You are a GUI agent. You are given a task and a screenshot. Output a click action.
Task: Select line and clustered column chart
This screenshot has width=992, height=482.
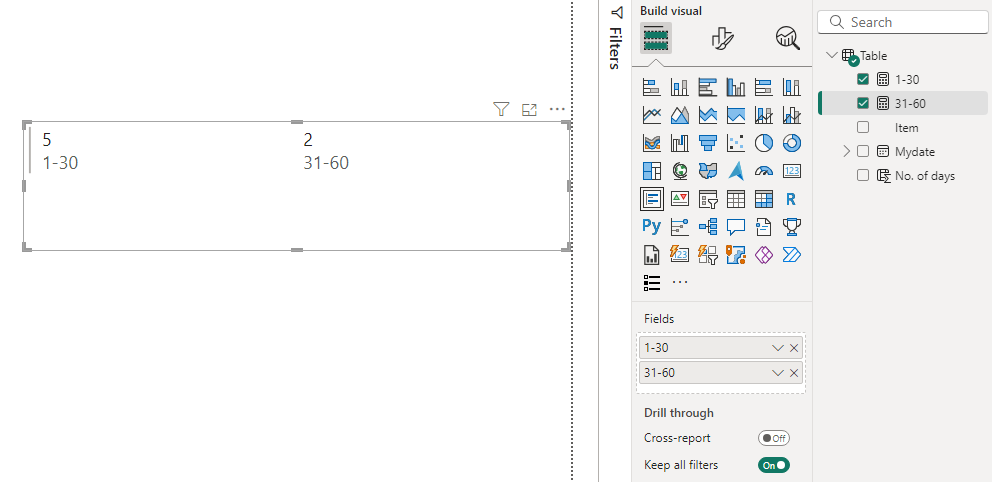point(791,115)
